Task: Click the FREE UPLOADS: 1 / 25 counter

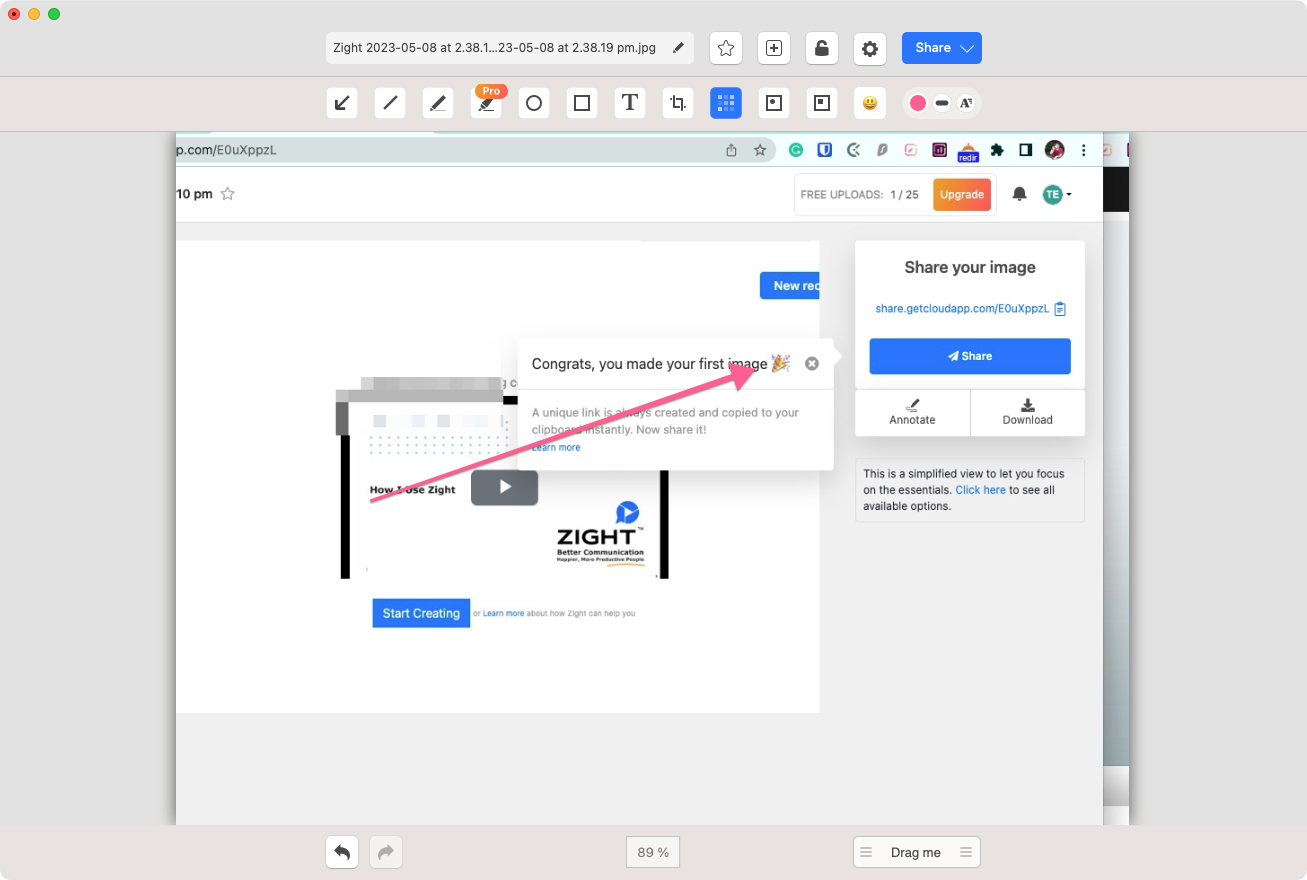Action: (x=860, y=195)
